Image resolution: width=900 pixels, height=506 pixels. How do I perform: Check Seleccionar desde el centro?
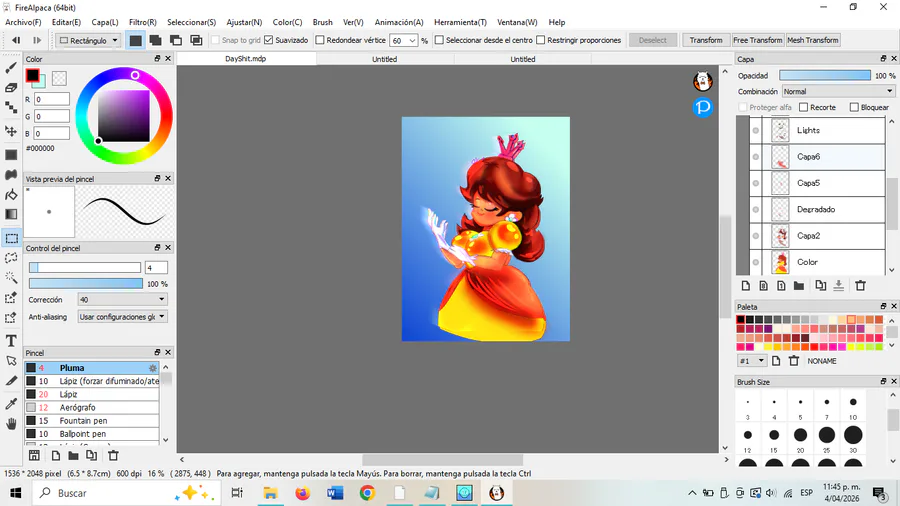point(439,40)
